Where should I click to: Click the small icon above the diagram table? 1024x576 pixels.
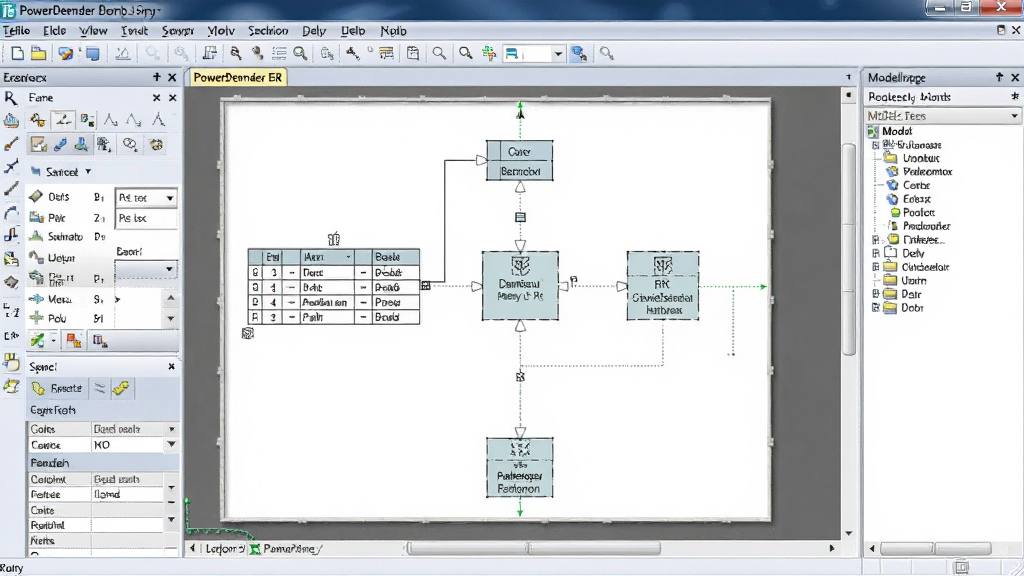[334, 239]
